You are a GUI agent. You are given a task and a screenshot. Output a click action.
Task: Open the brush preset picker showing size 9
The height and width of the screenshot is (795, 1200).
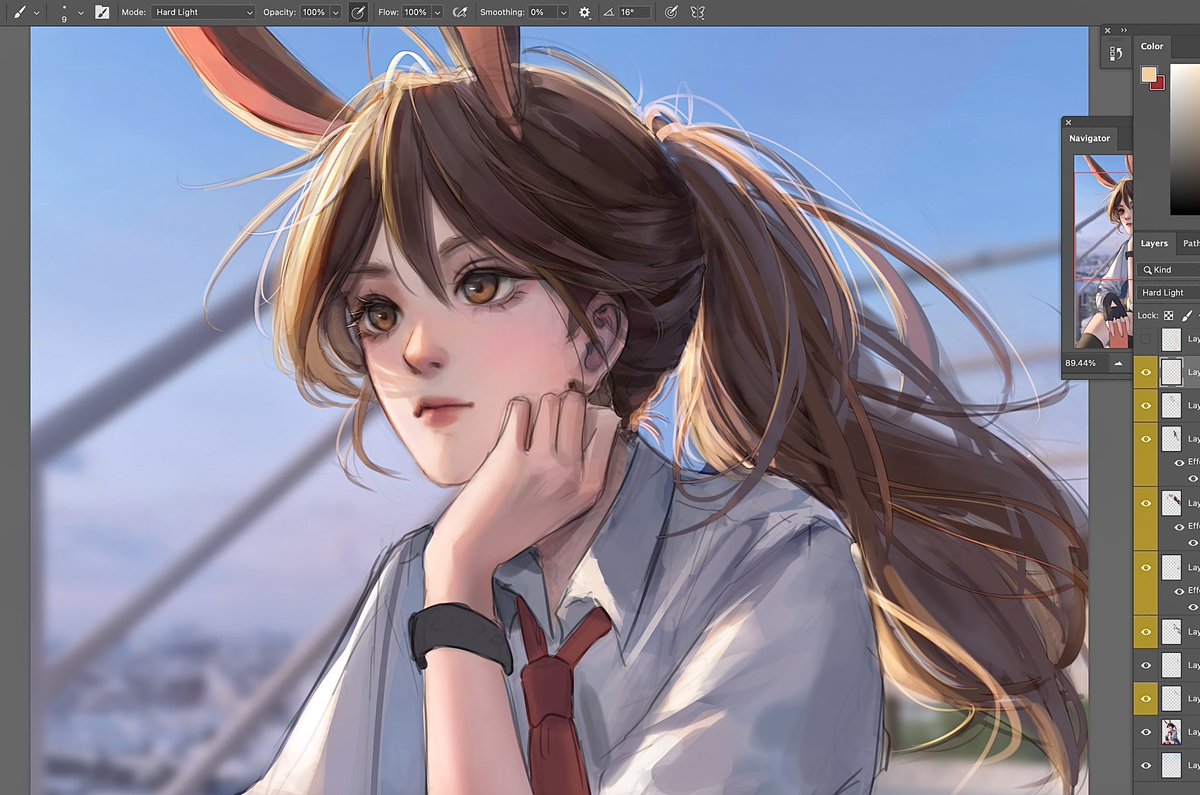tap(64, 13)
